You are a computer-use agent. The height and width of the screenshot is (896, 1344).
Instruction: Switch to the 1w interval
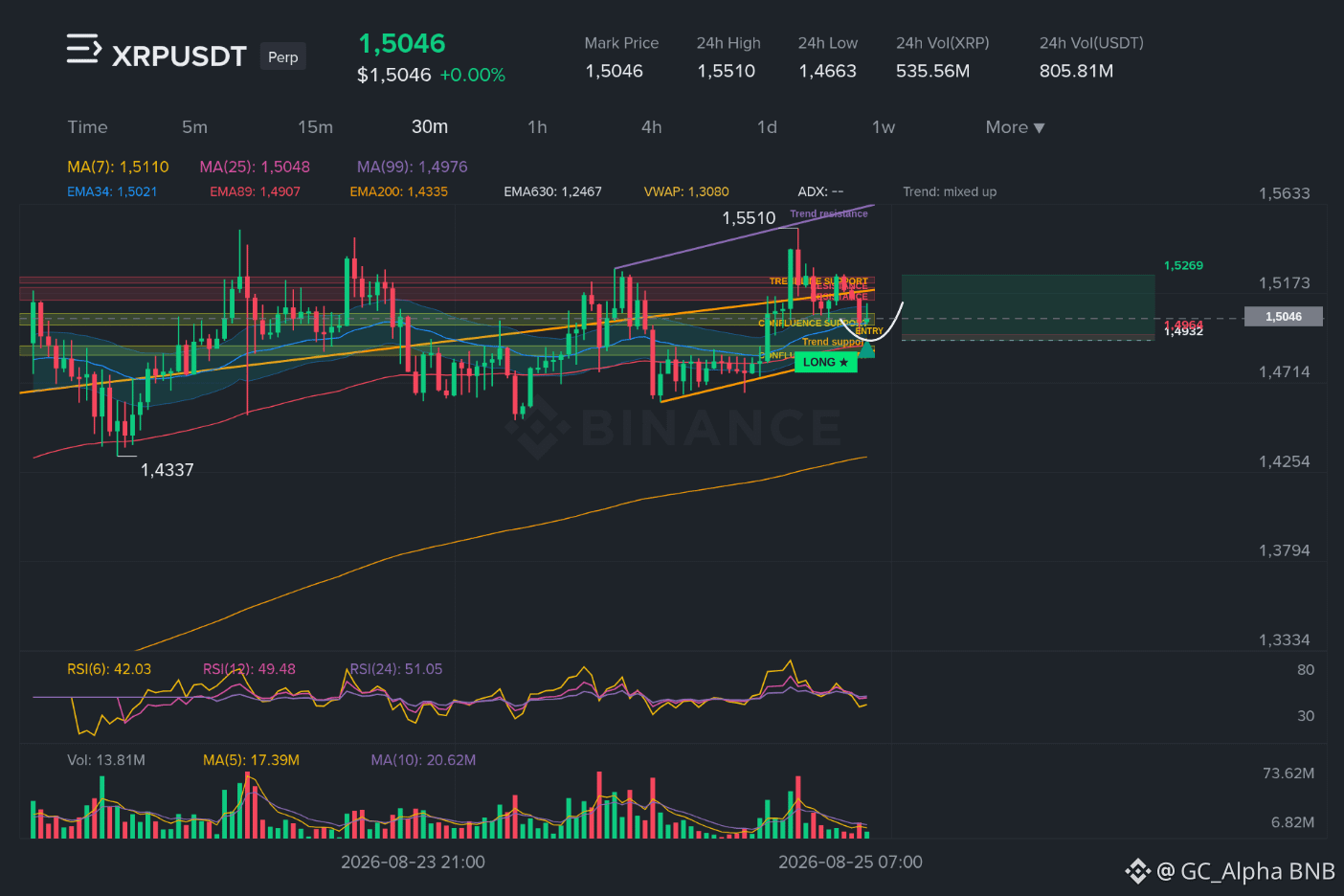[x=884, y=127]
